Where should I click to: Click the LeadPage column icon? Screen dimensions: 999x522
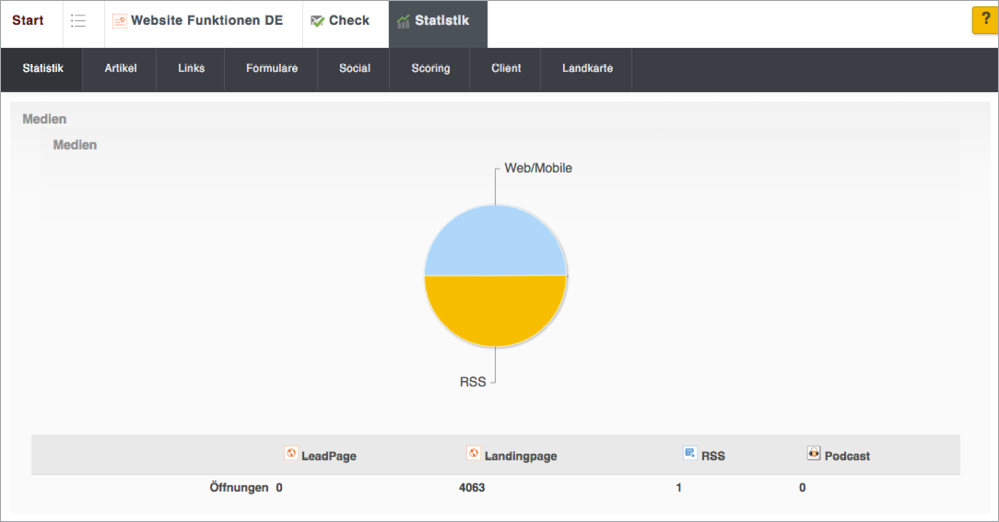pyautogui.click(x=291, y=454)
